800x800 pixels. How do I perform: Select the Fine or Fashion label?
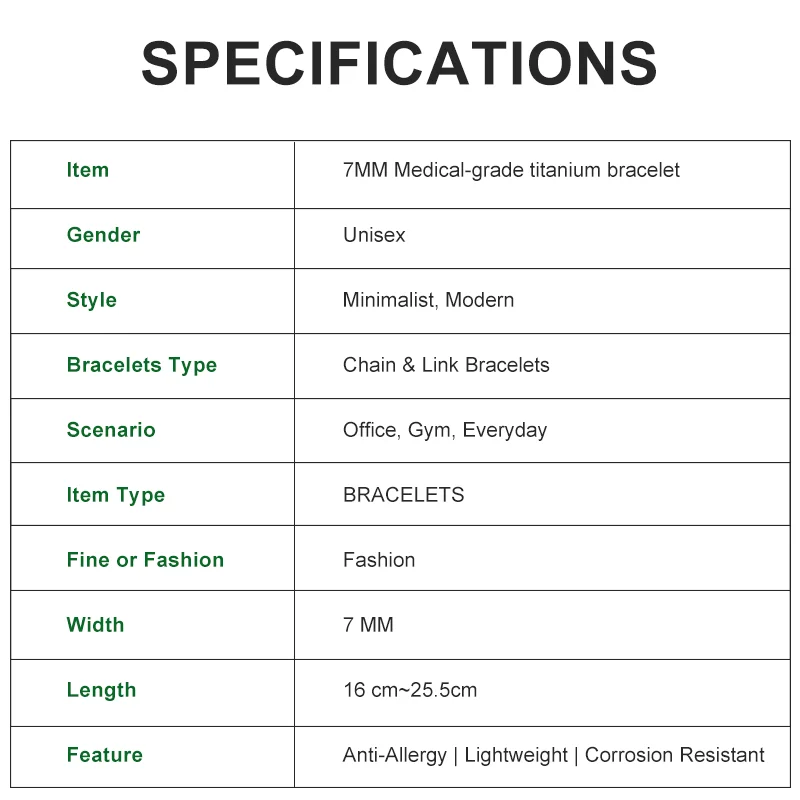coord(145,560)
